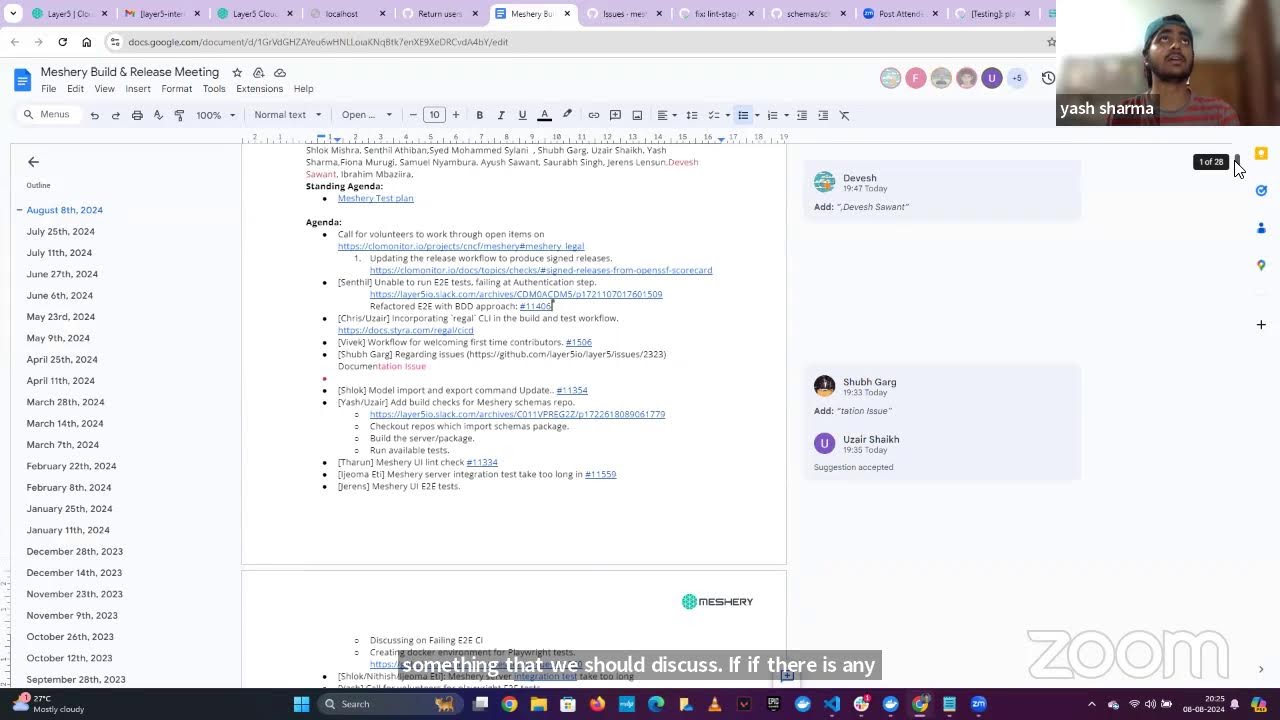
Task: Reload the page in the browser
Action: [x=62, y=42]
